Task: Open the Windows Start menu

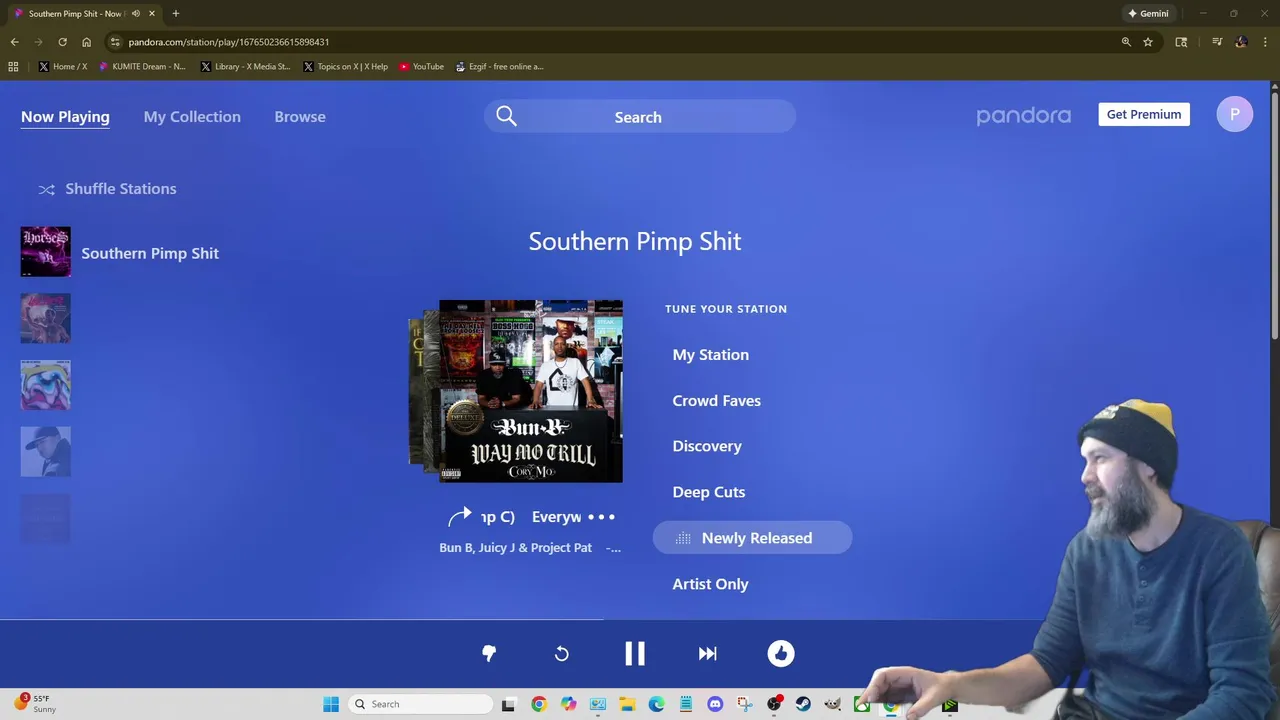Action: coord(331,704)
